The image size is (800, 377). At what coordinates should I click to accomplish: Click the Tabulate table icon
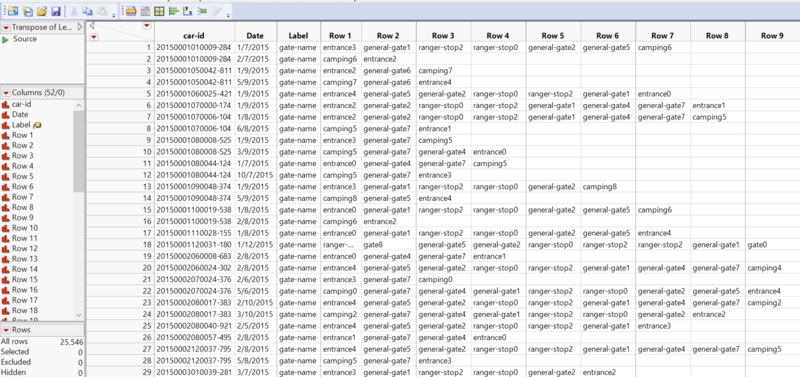(145, 11)
